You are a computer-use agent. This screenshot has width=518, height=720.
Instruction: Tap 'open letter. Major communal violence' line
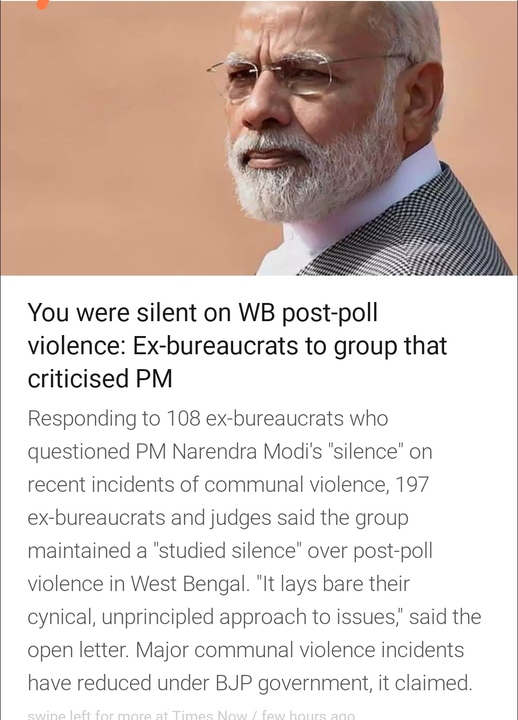(x=246, y=650)
